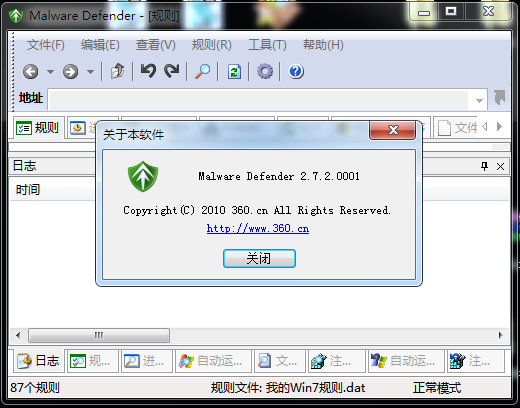The height and width of the screenshot is (408, 520).
Task: Open the Back history dropdown arrow
Action: point(50,71)
